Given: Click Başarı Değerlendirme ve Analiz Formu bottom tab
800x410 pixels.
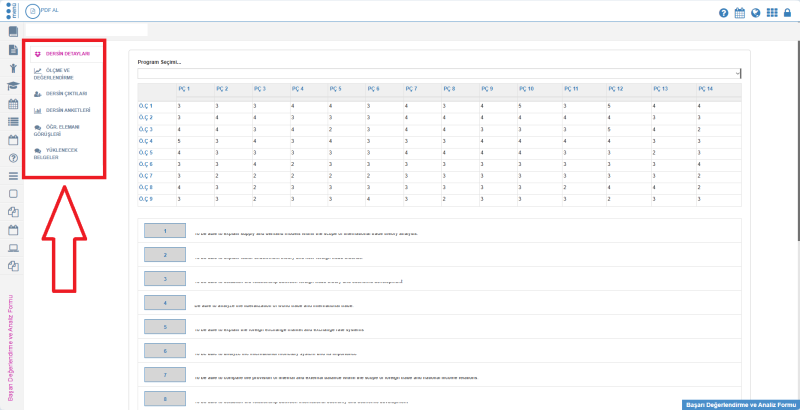Looking at the screenshot, I should coord(739,404).
